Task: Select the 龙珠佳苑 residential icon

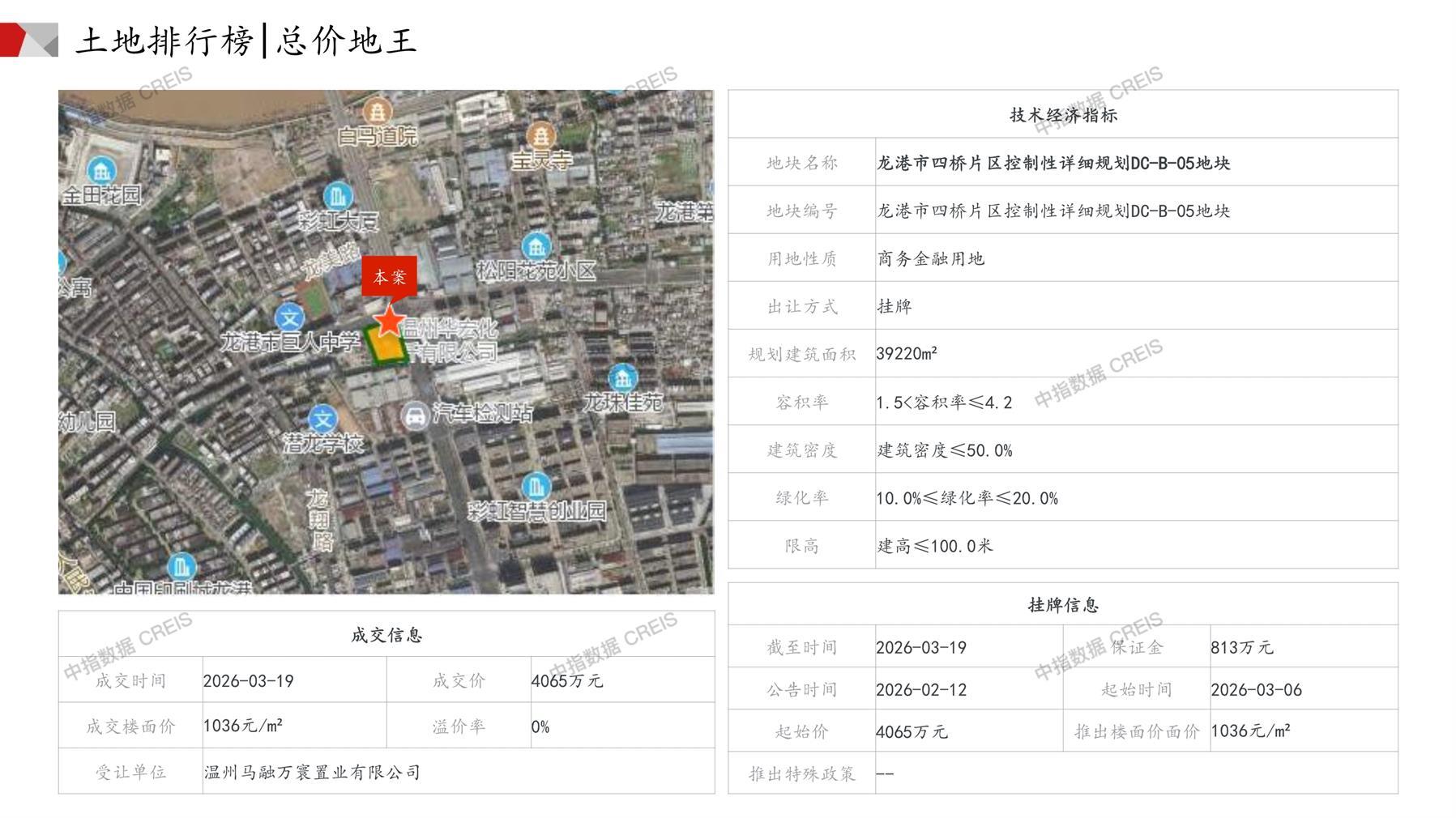Action: click(x=622, y=377)
